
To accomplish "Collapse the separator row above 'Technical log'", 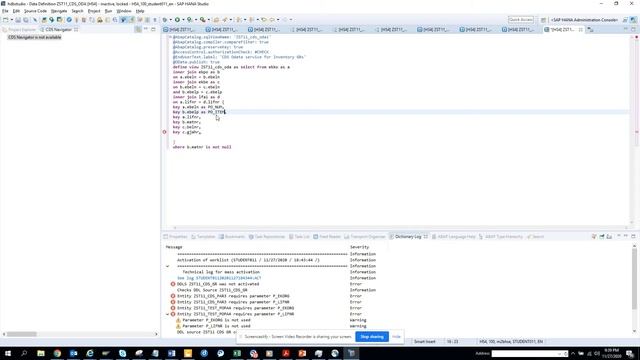I will point(167,266).
